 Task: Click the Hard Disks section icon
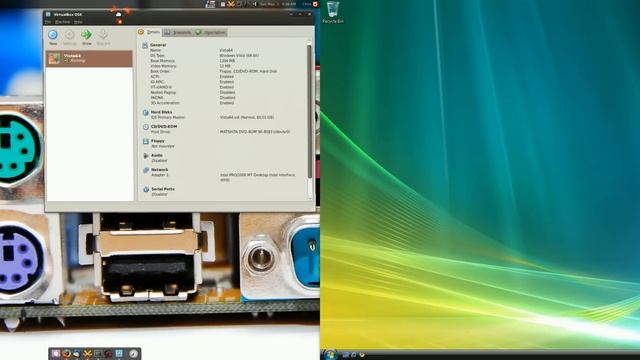[x=145, y=112]
